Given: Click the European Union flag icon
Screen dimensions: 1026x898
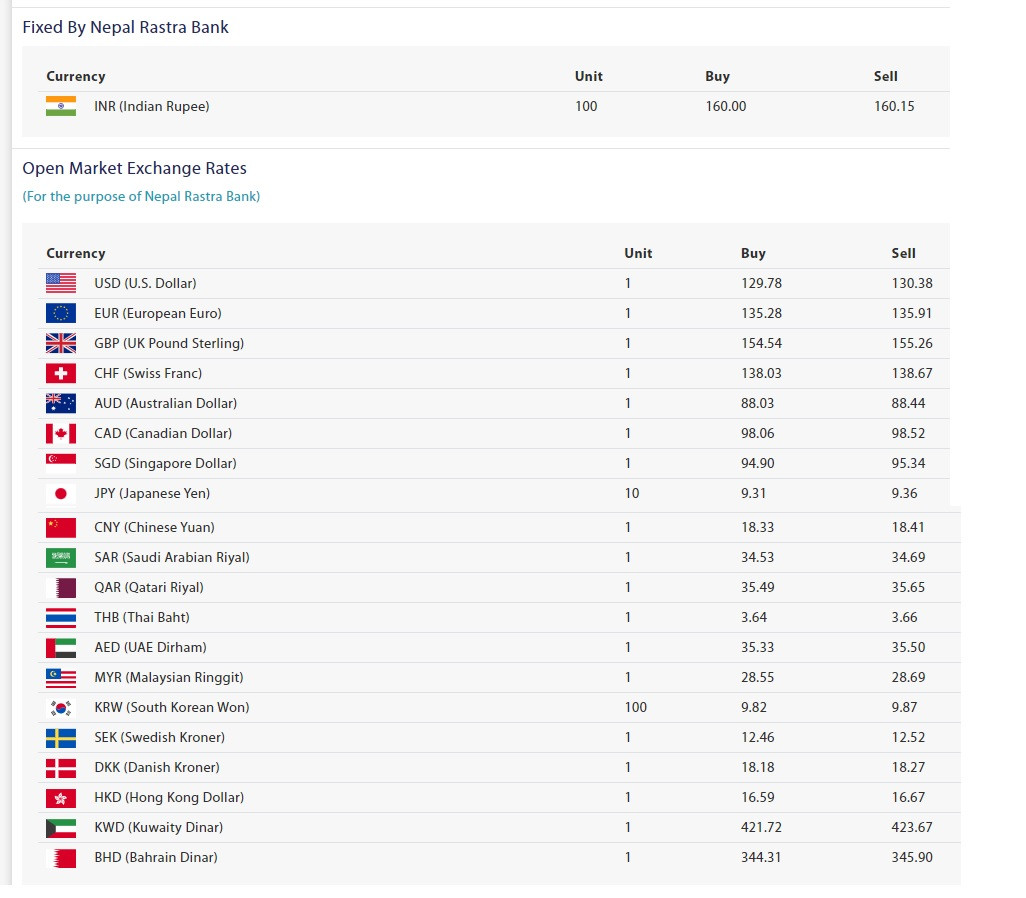Looking at the screenshot, I should click(x=61, y=314).
